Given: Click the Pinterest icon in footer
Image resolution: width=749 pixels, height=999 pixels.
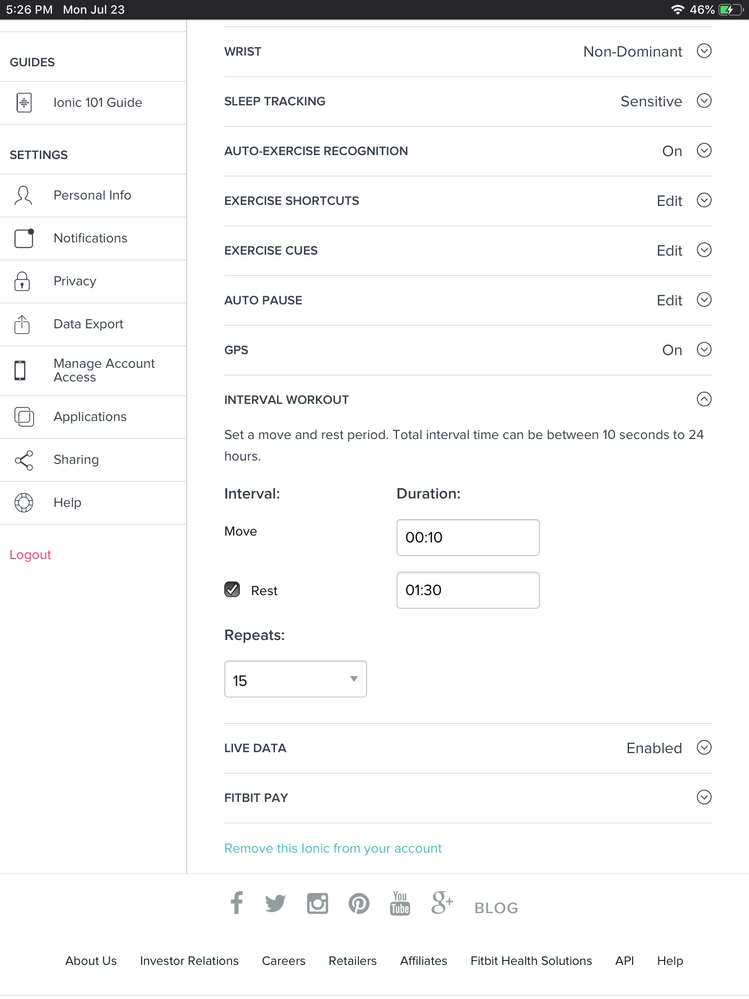Looking at the screenshot, I should 359,903.
